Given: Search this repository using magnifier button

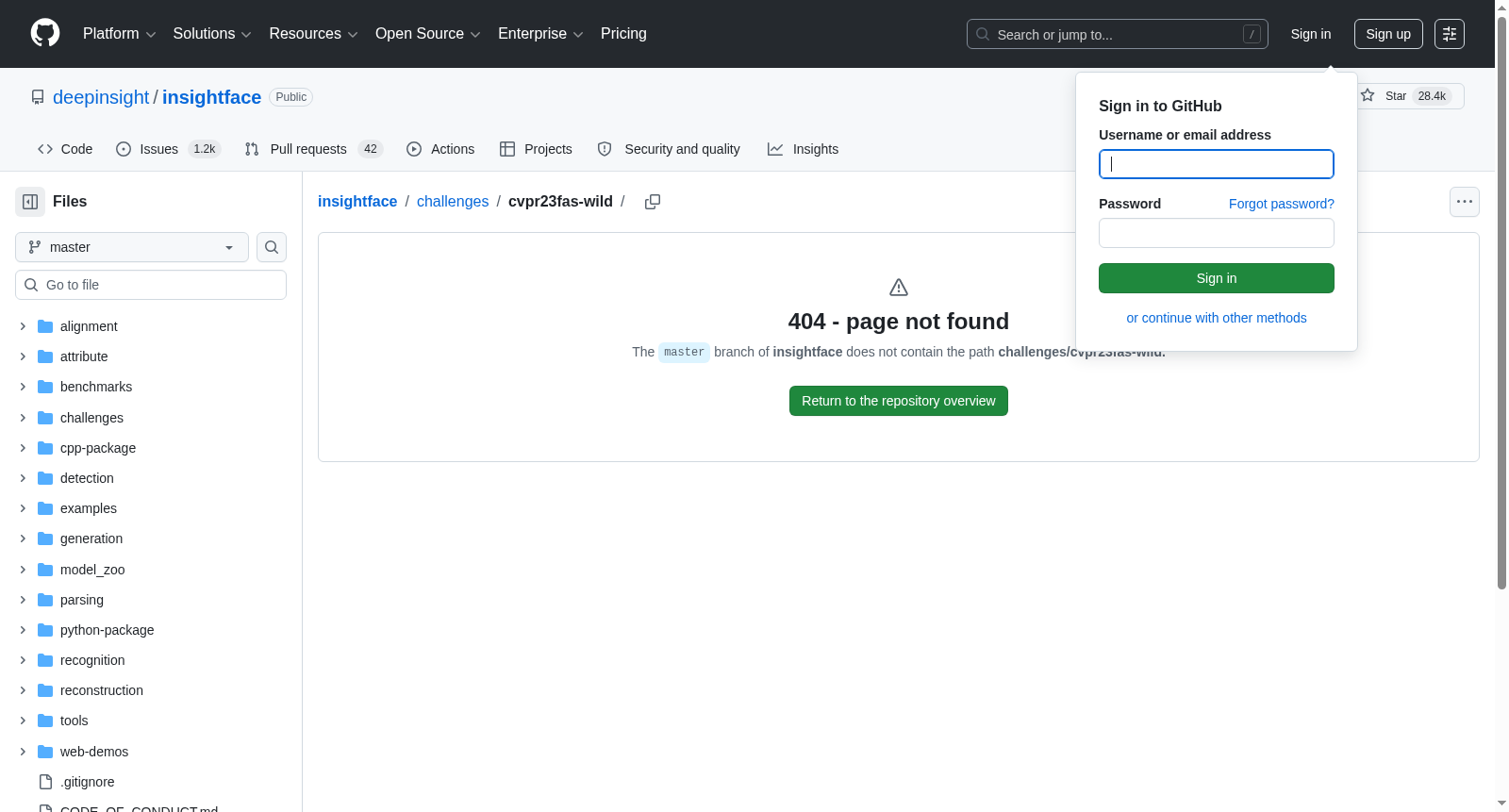Looking at the screenshot, I should coord(272,247).
